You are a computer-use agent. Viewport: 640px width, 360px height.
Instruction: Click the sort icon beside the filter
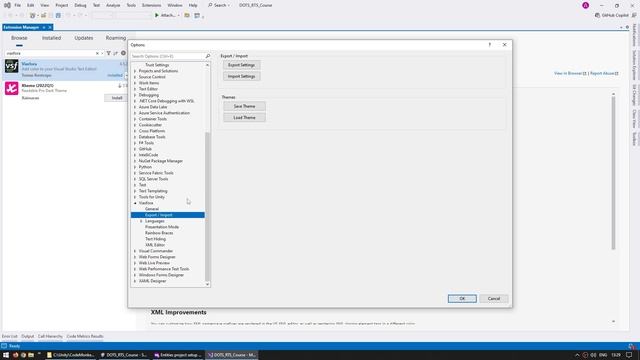[x=116, y=53]
